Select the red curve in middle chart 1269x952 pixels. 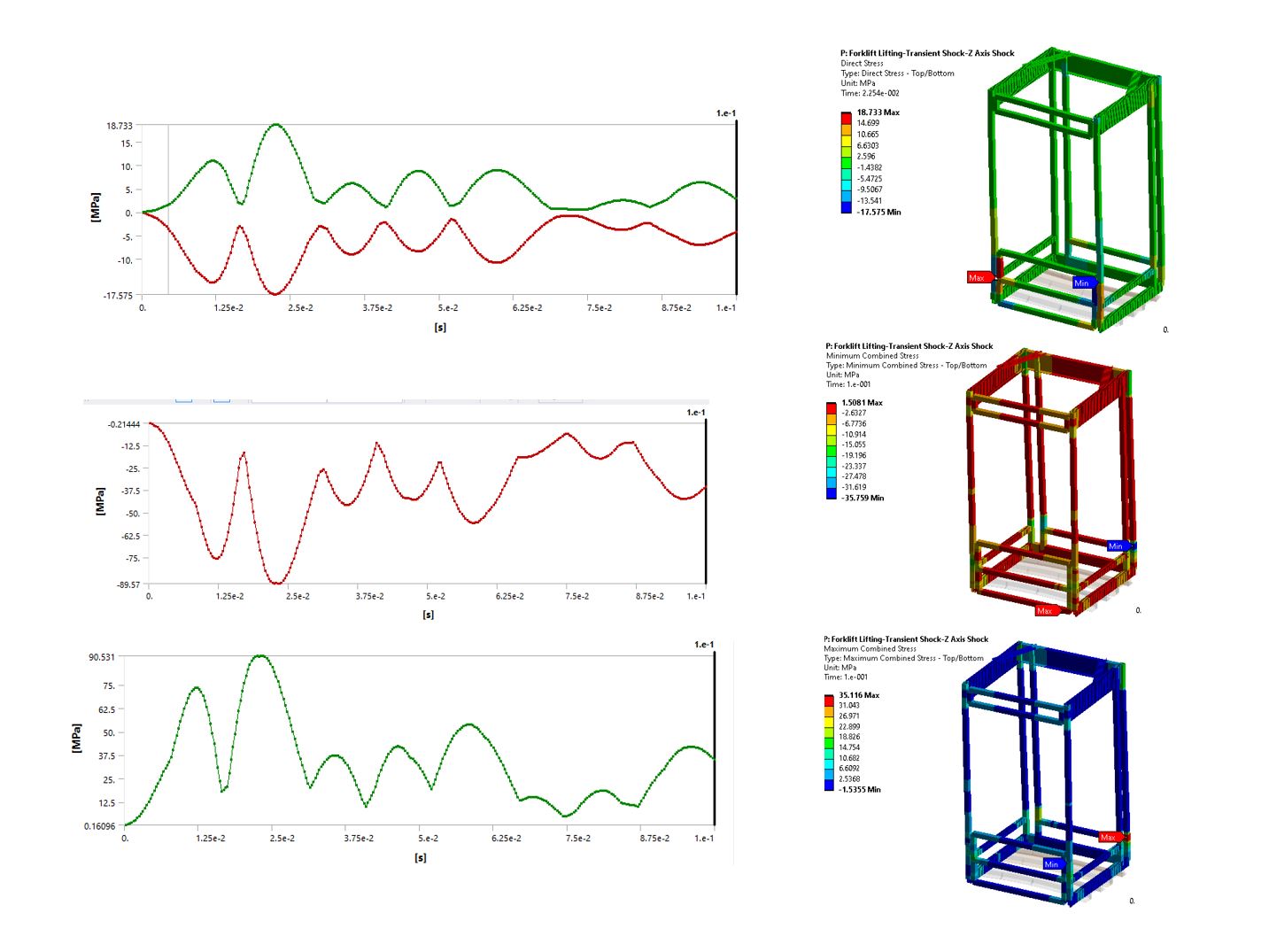pos(277,583)
